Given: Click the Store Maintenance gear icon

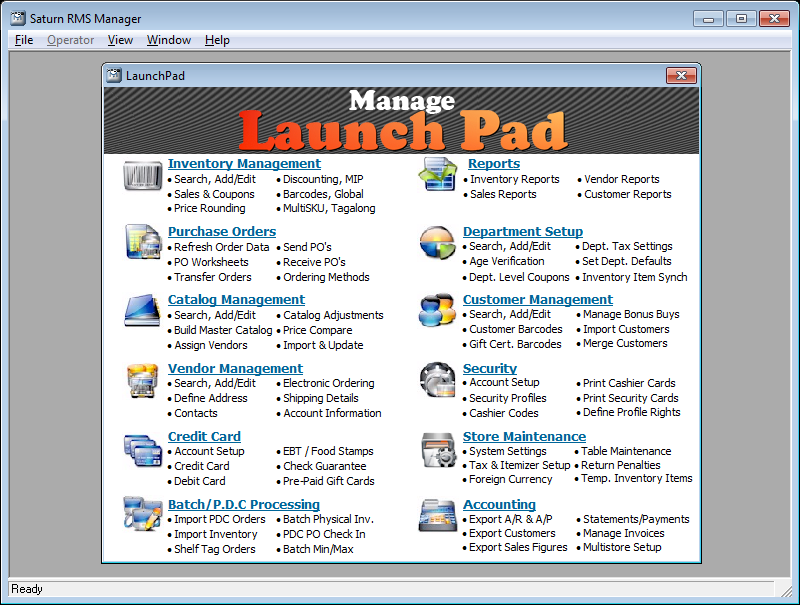Looking at the screenshot, I should [x=438, y=450].
